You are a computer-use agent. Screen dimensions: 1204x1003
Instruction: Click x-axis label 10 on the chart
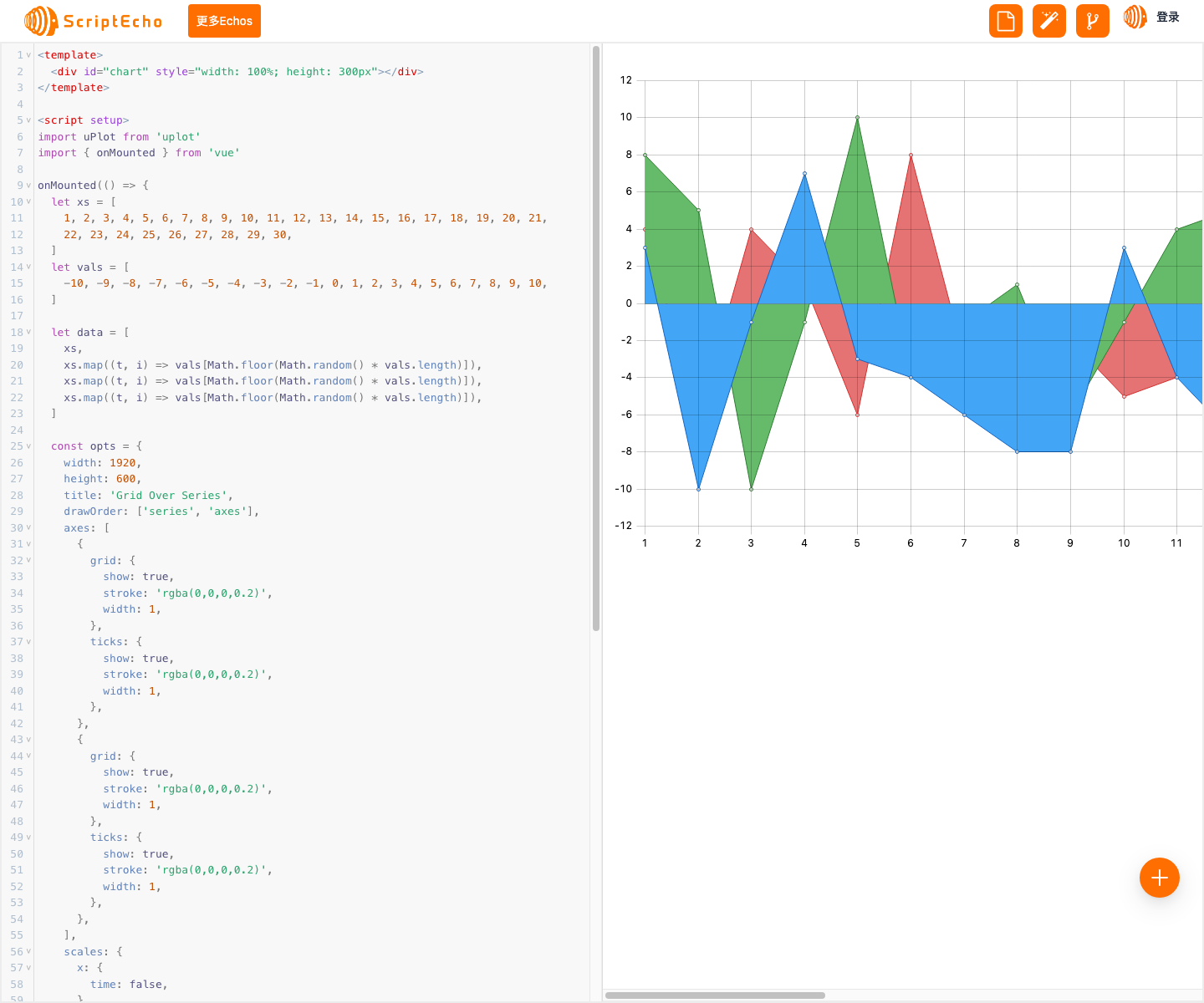pos(1124,543)
